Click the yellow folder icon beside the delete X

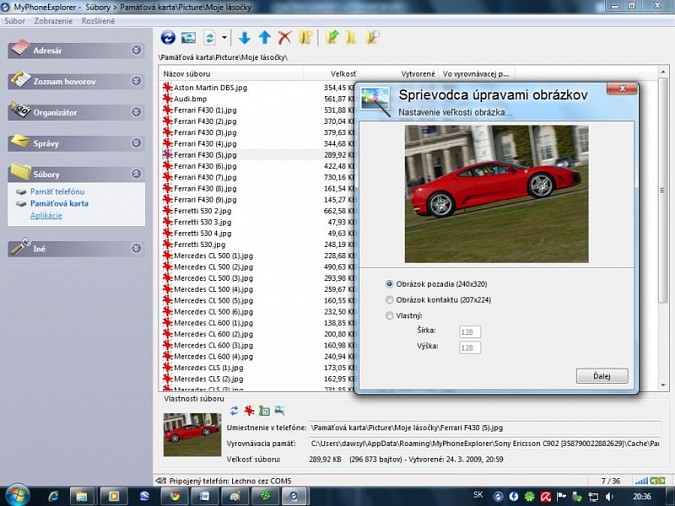coord(305,38)
